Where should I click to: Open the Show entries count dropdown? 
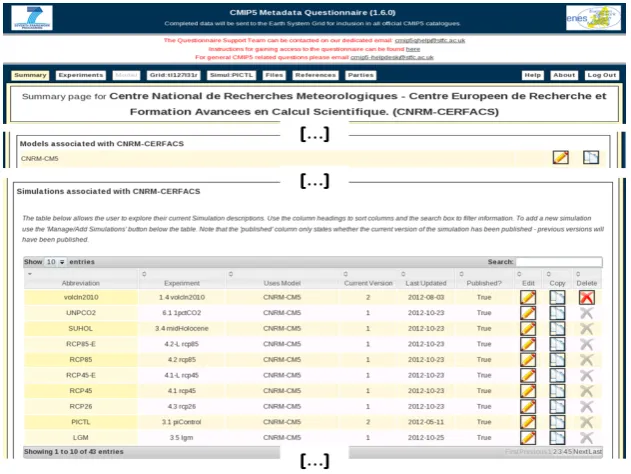(55, 262)
